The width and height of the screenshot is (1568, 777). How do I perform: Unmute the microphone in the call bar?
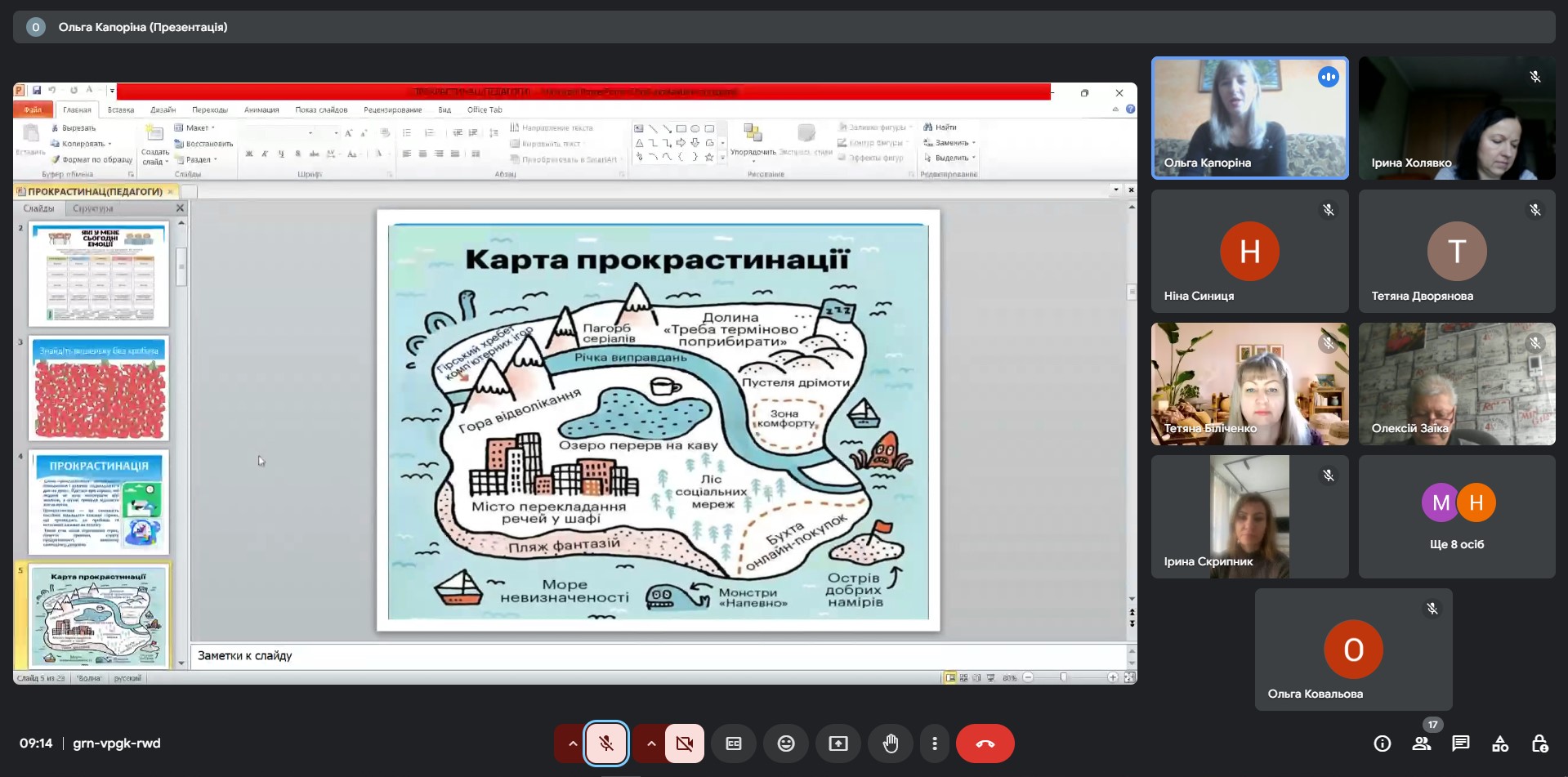(605, 744)
